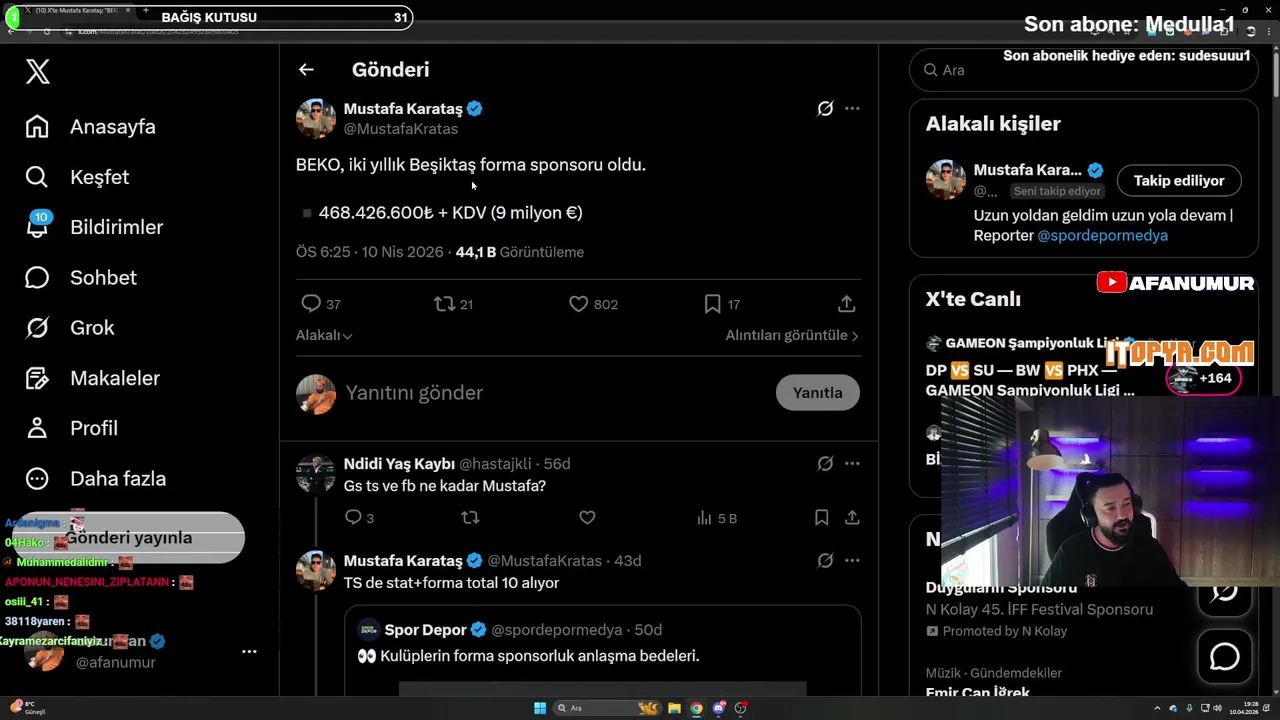Image resolution: width=1280 pixels, height=720 pixels.
Task: Bookmark Ndidi Yaş Kaybı comment
Action: [821, 517]
